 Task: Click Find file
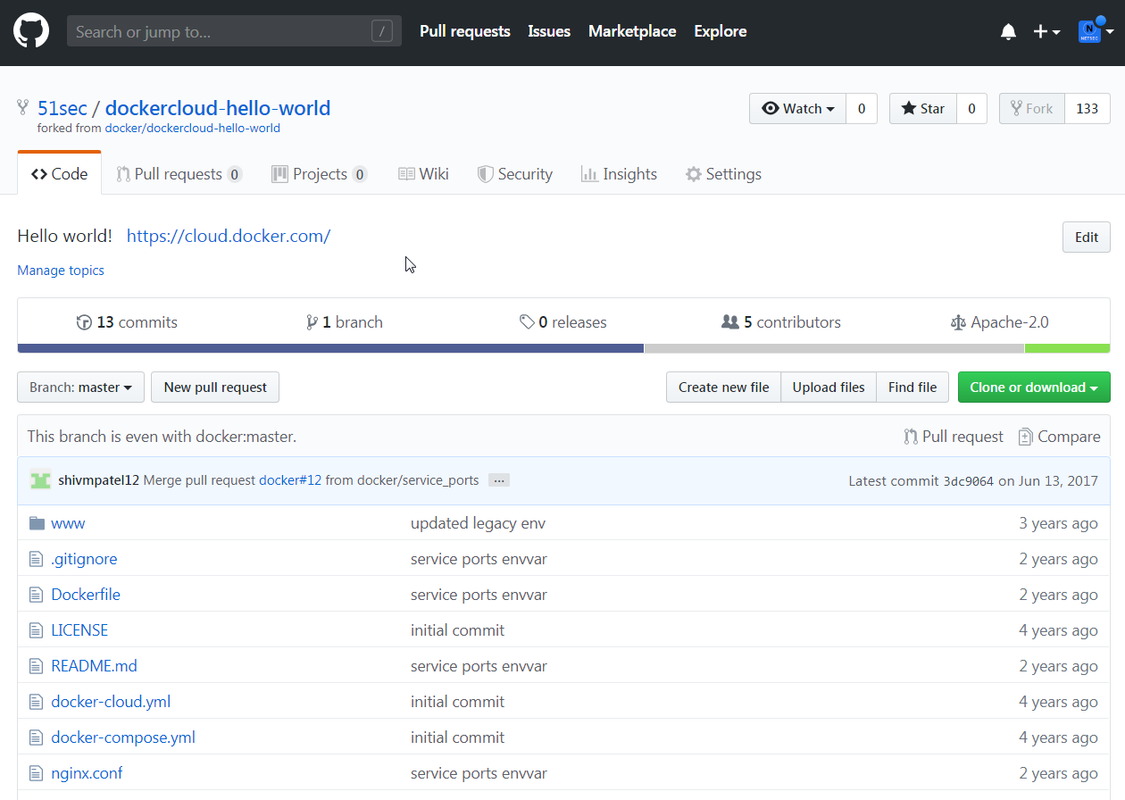(x=913, y=387)
